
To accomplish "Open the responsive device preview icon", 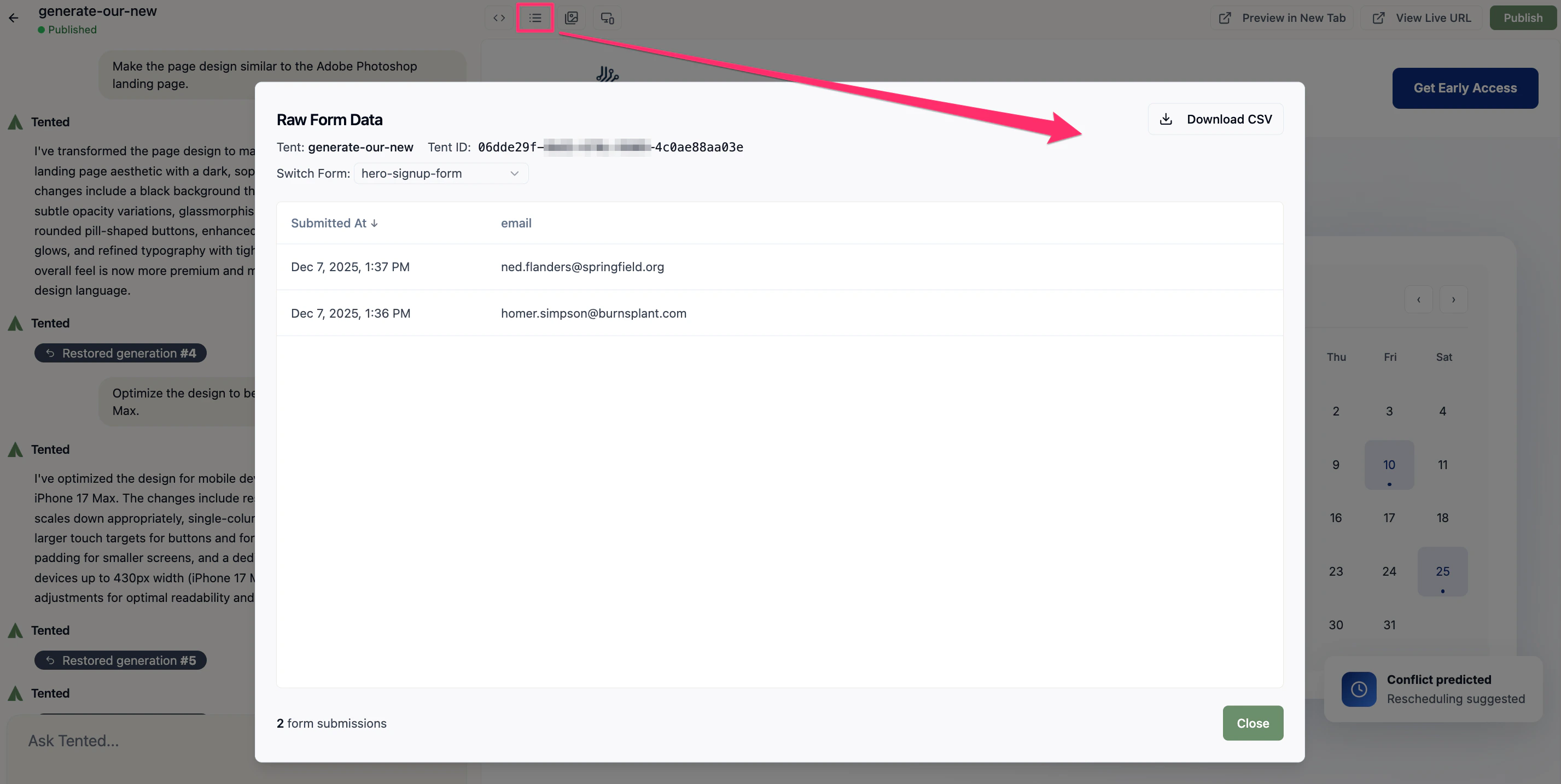I will click(x=607, y=18).
